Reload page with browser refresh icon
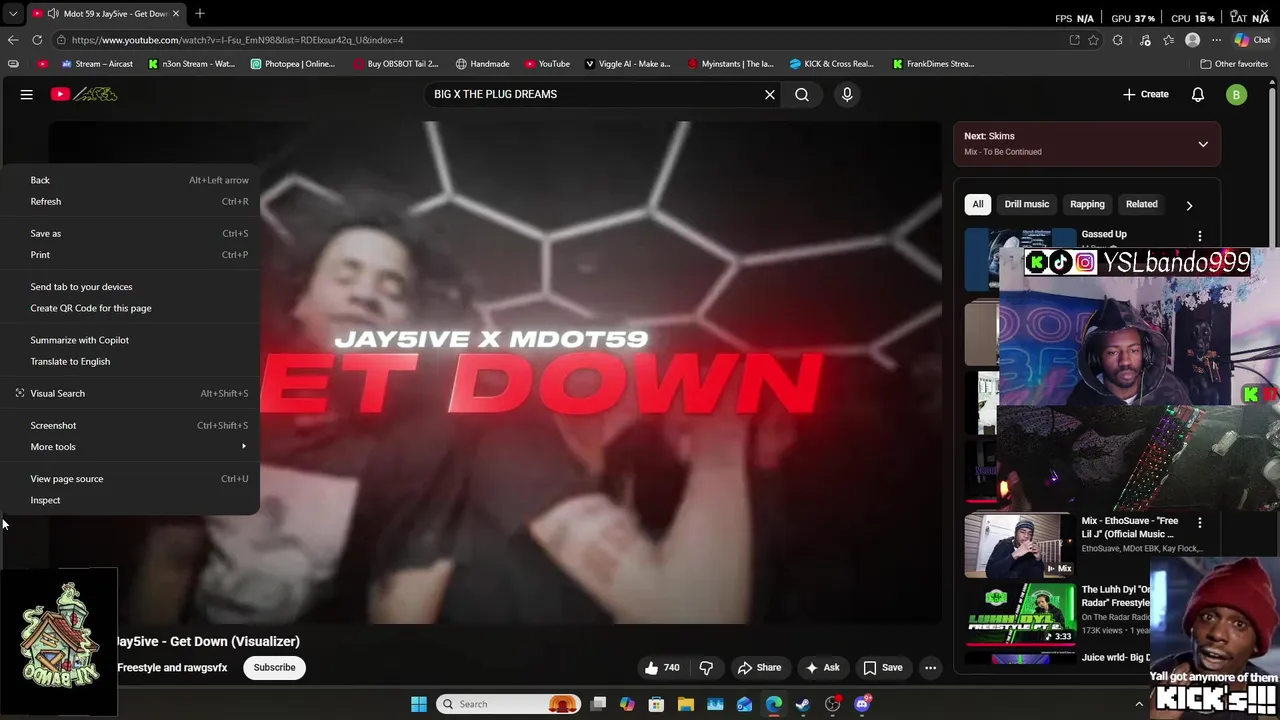 [x=37, y=40]
